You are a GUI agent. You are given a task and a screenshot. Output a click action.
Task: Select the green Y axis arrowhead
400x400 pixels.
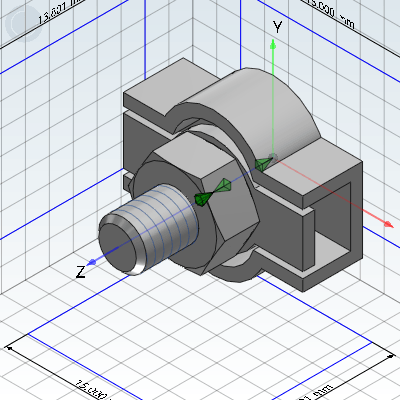[x=273, y=44]
